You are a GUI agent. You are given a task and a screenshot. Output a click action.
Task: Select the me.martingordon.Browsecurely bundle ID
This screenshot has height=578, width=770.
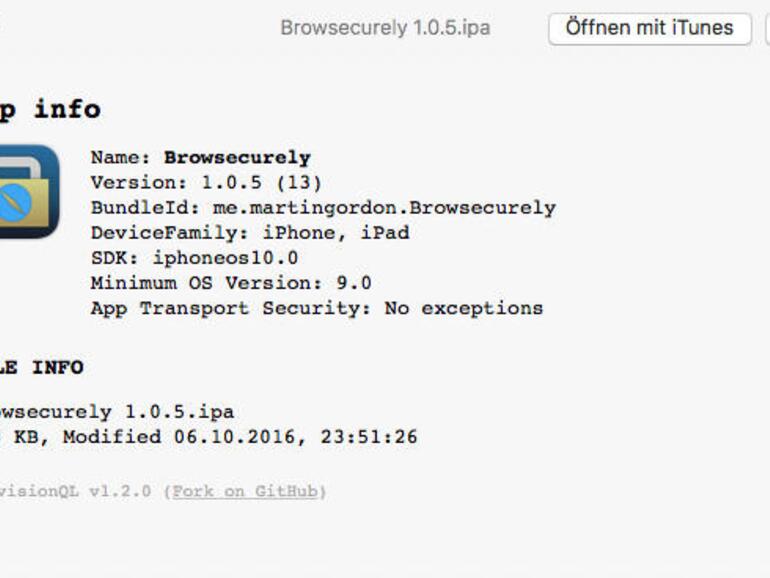point(384,208)
